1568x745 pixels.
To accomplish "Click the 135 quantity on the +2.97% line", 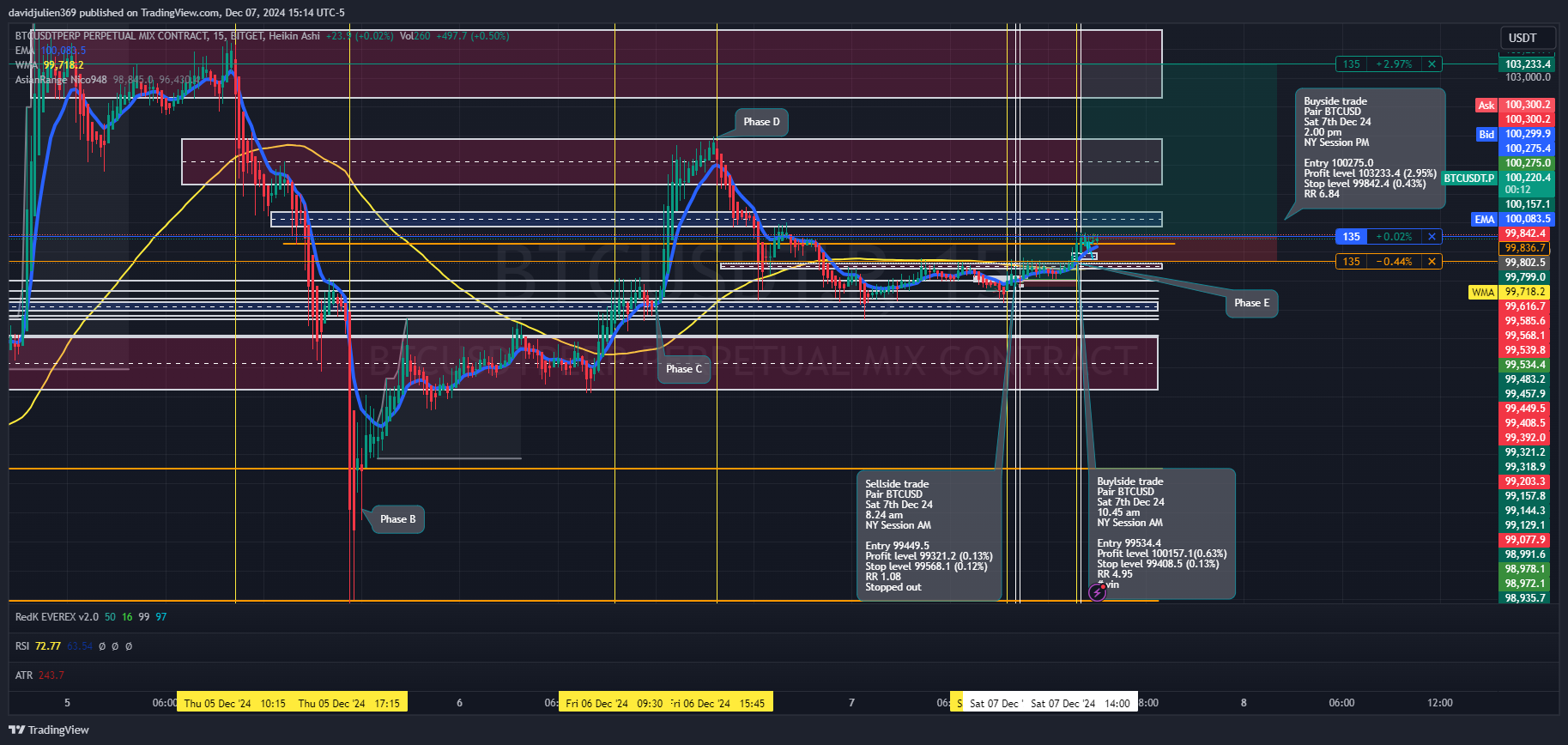I will (1351, 64).
